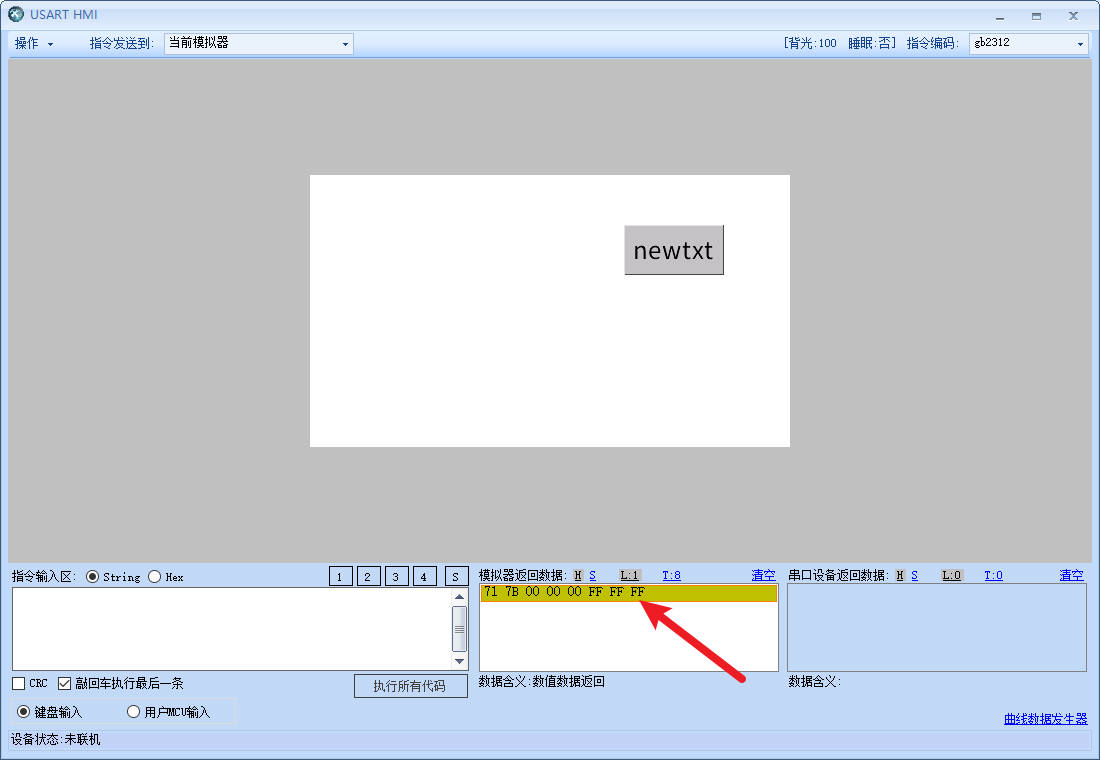Select 用户MCU输入 radio option

(133, 712)
